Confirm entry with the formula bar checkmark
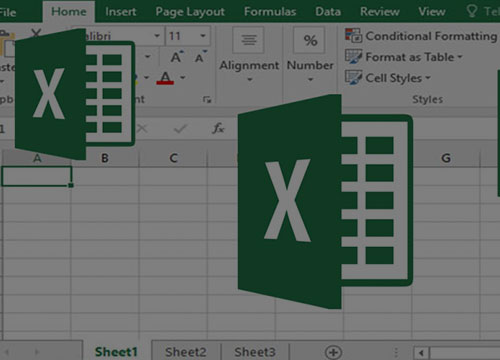500x360 pixels. [x=180, y=128]
